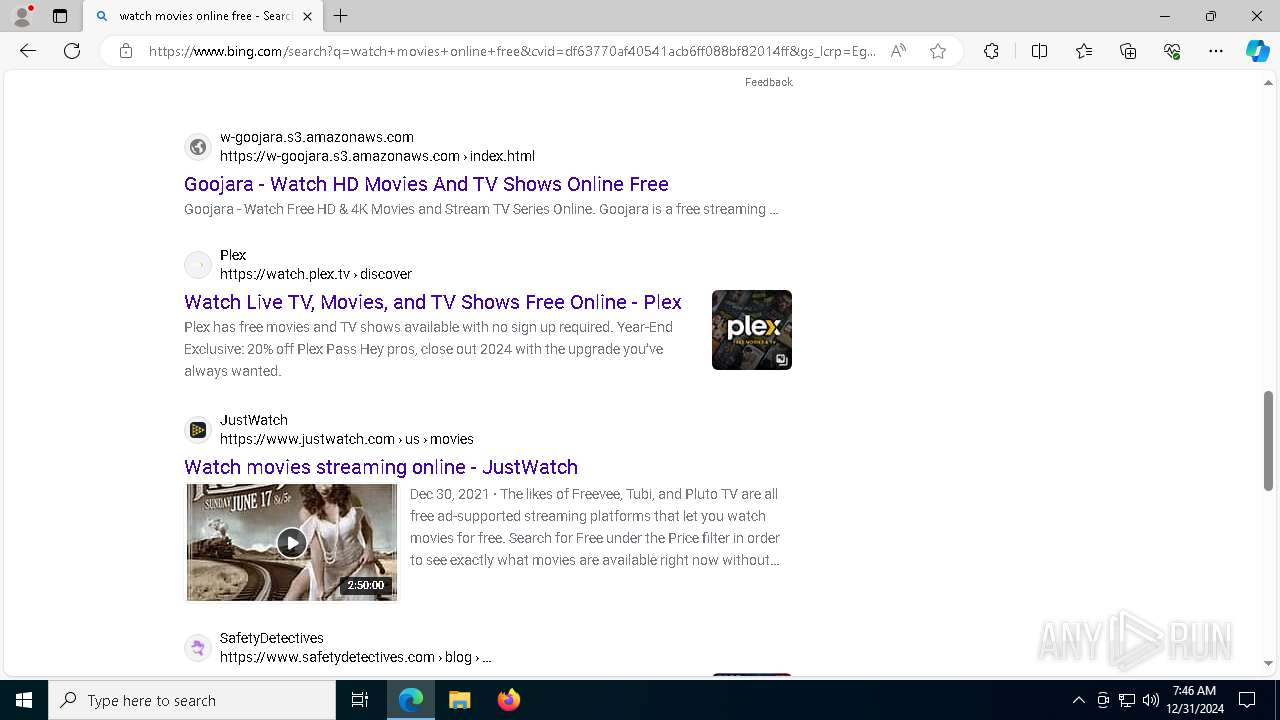Open the volume speaker tray icon
The width and height of the screenshot is (1280, 720).
(x=1150, y=700)
